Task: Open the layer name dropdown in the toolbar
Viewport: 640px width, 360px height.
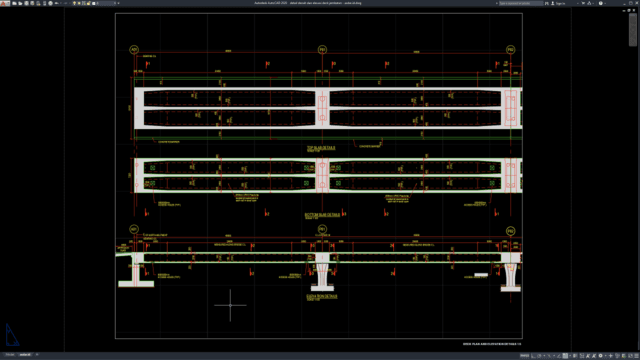Action: coord(107,3)
